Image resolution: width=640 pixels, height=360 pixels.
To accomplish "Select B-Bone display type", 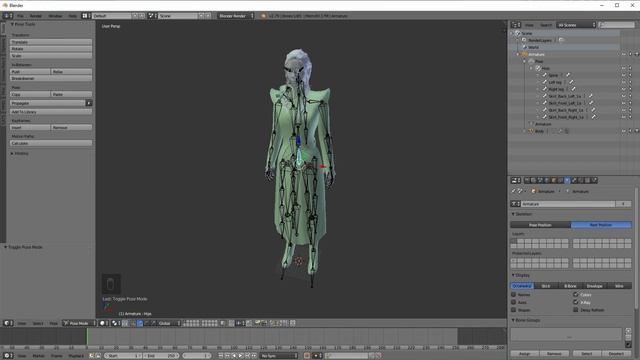I will click(571, 286).
